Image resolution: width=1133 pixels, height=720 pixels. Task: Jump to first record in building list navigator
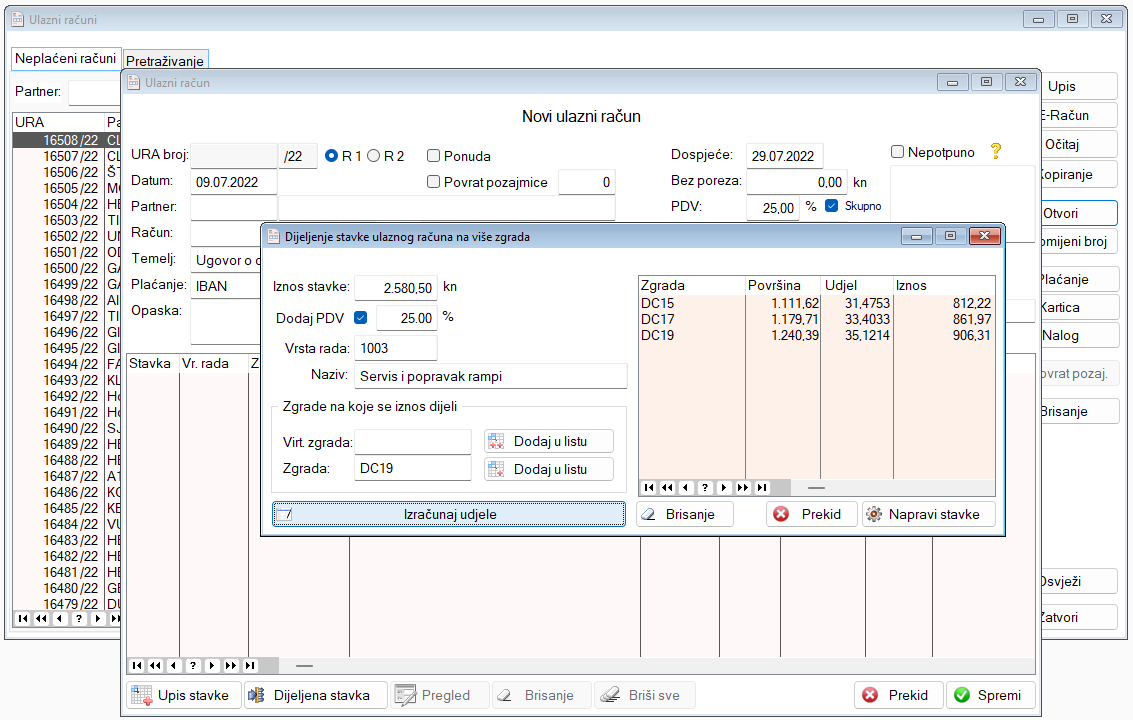[649, 487]
